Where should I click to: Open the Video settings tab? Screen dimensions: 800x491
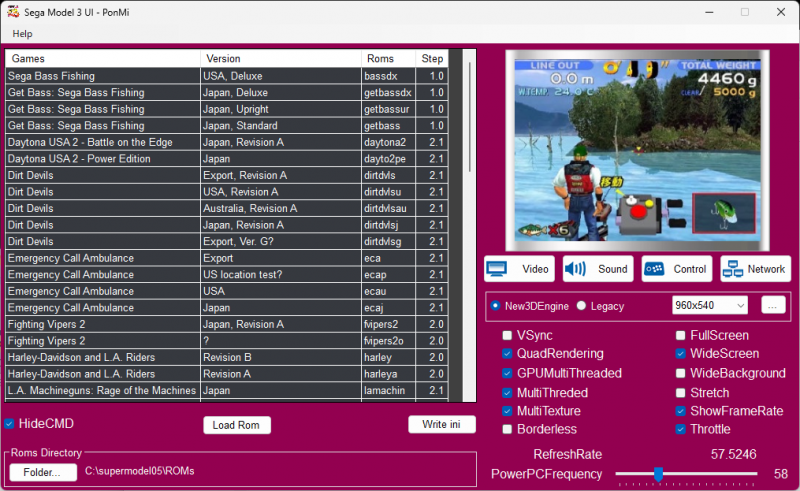[519, 269]
